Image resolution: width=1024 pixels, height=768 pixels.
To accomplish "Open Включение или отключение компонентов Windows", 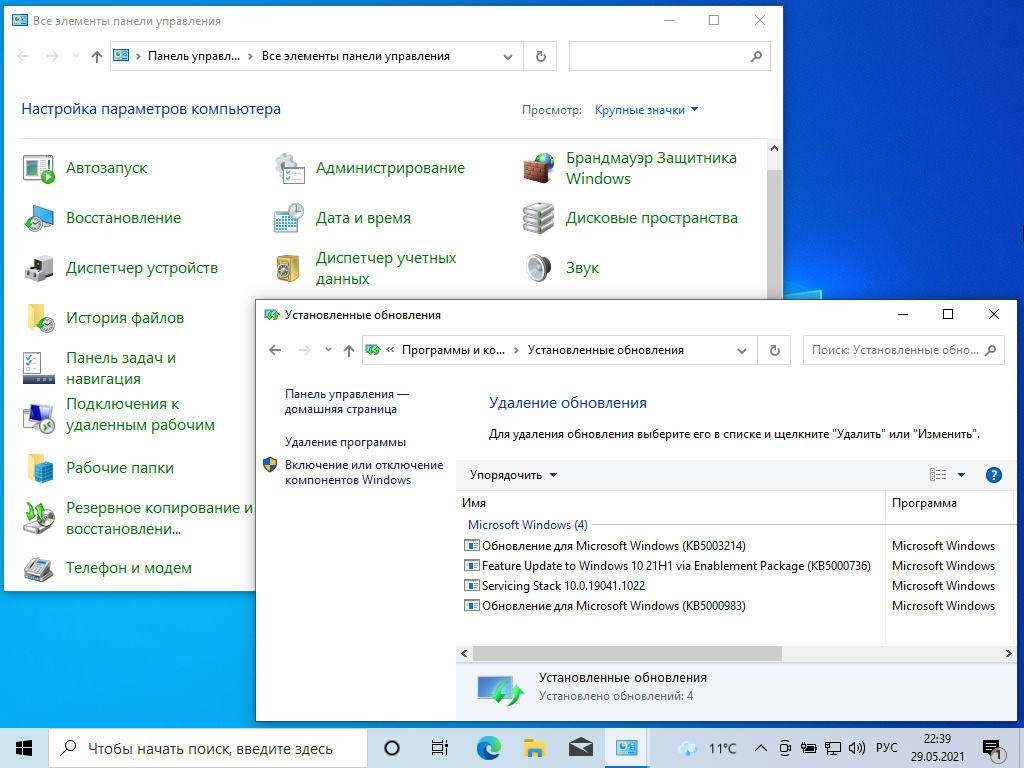I will tap(363, 472).
